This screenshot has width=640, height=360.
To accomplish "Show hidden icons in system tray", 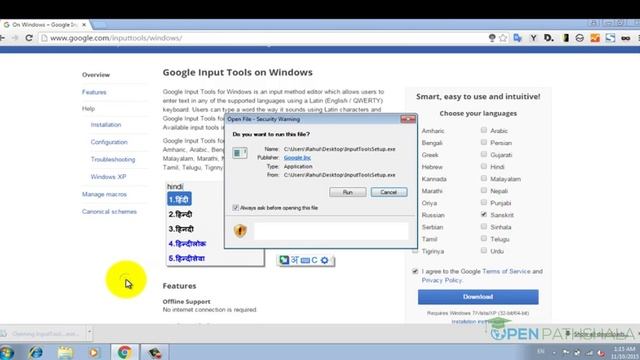I will [554, 353].
